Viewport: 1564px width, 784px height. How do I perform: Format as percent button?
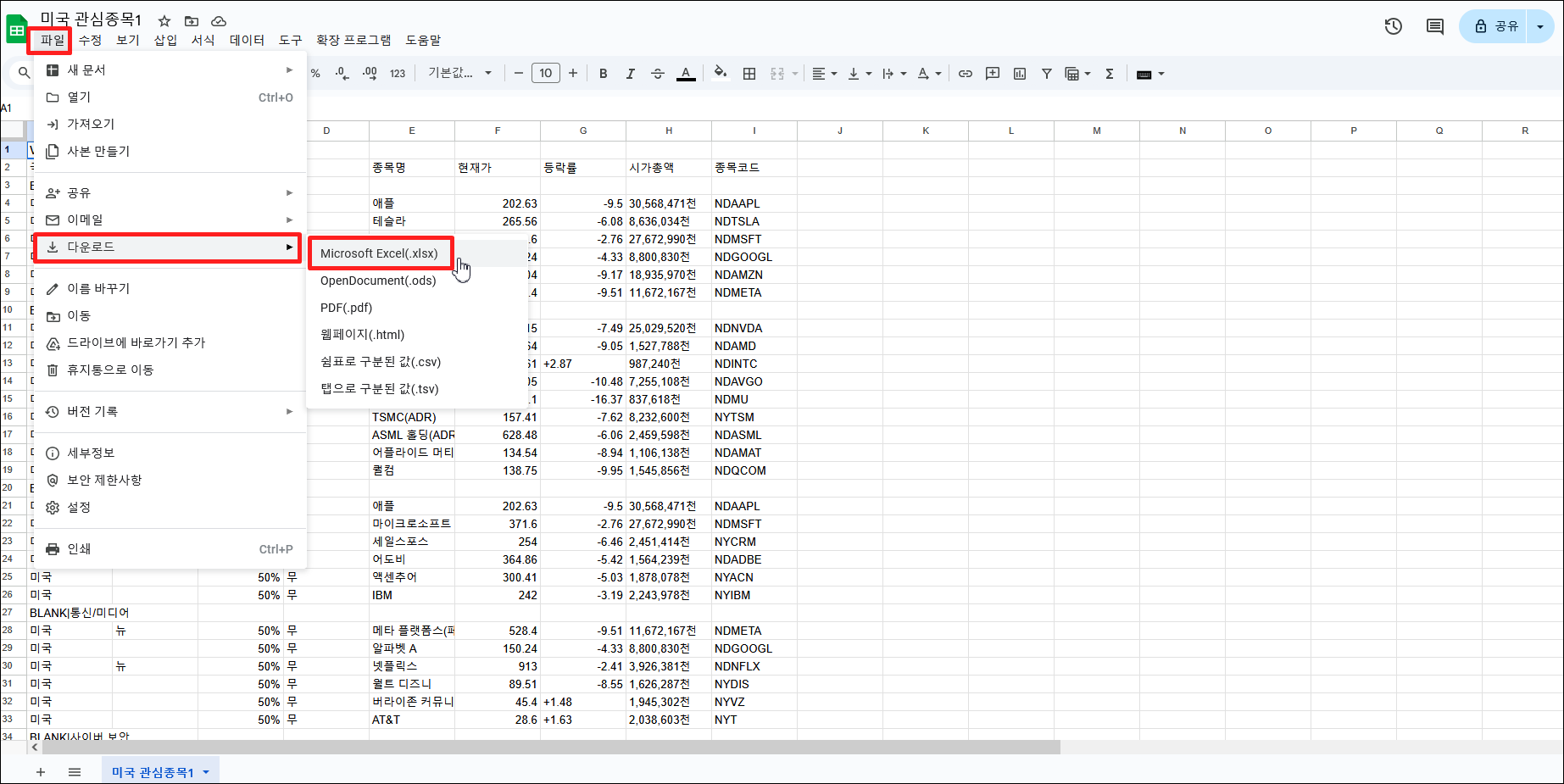click(315, 74)
